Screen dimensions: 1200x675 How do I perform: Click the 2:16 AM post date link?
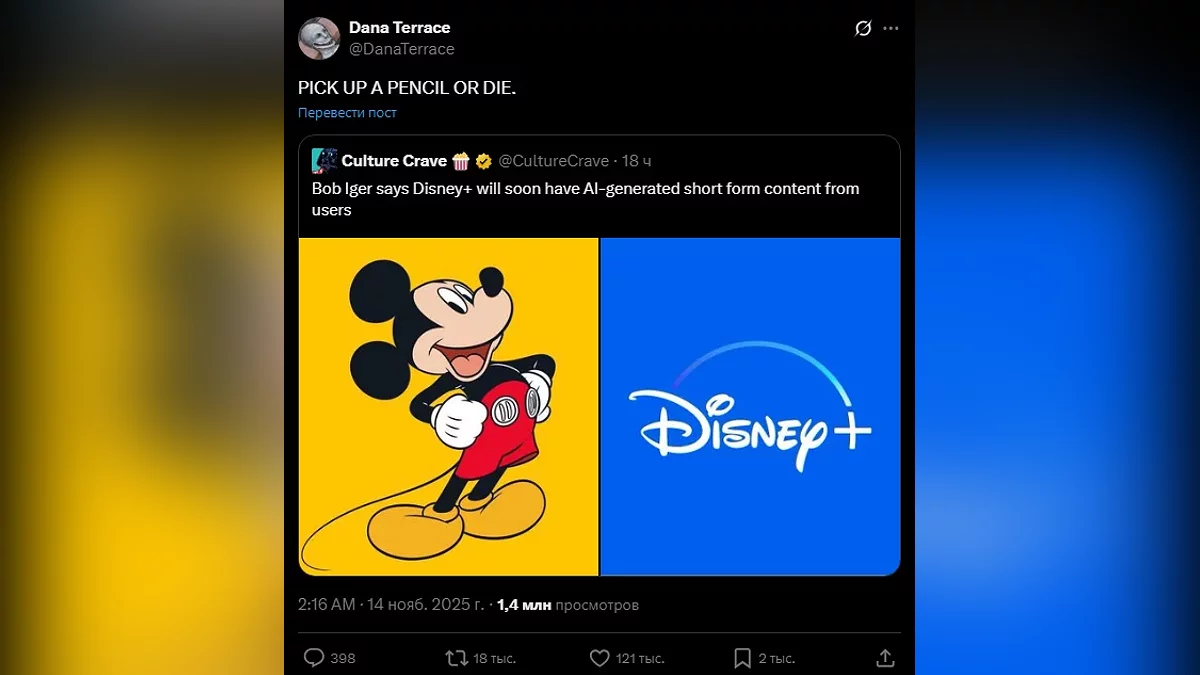(x=391, y=605)
